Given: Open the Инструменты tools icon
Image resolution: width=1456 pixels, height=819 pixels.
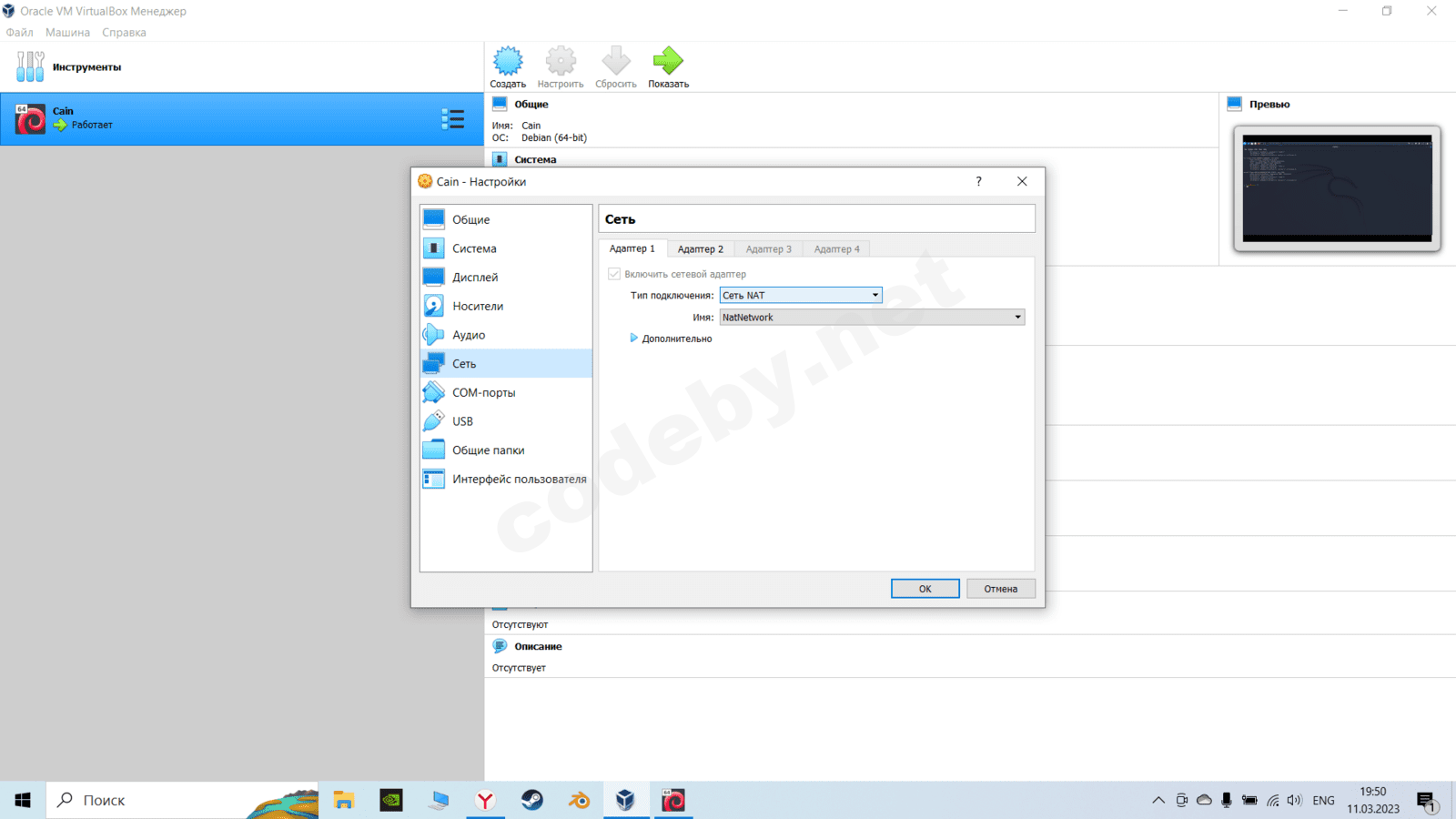Looking at the screenshot, I should [x=30, y=66].
